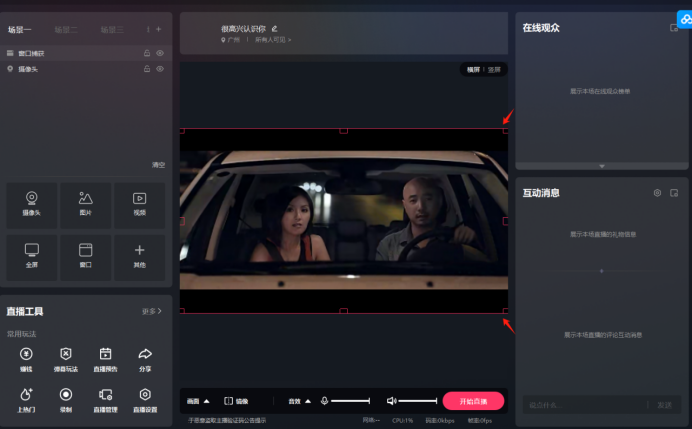Adjust the microphone volume slider
This screenshot has height=429, width=692.
350,401
